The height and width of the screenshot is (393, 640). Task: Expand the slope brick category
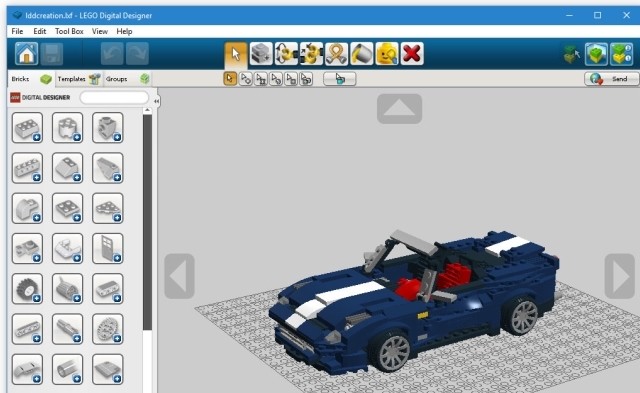(67, 168)
